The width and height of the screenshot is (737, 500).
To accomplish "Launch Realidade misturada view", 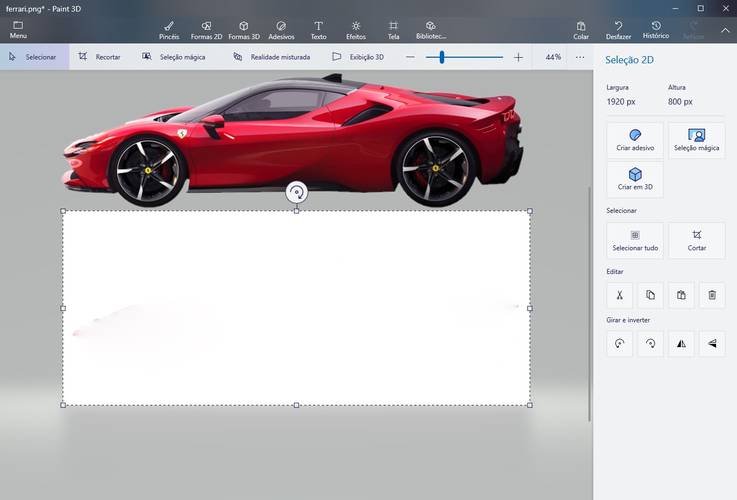I will pyautogui.click(x=272, y=57).
